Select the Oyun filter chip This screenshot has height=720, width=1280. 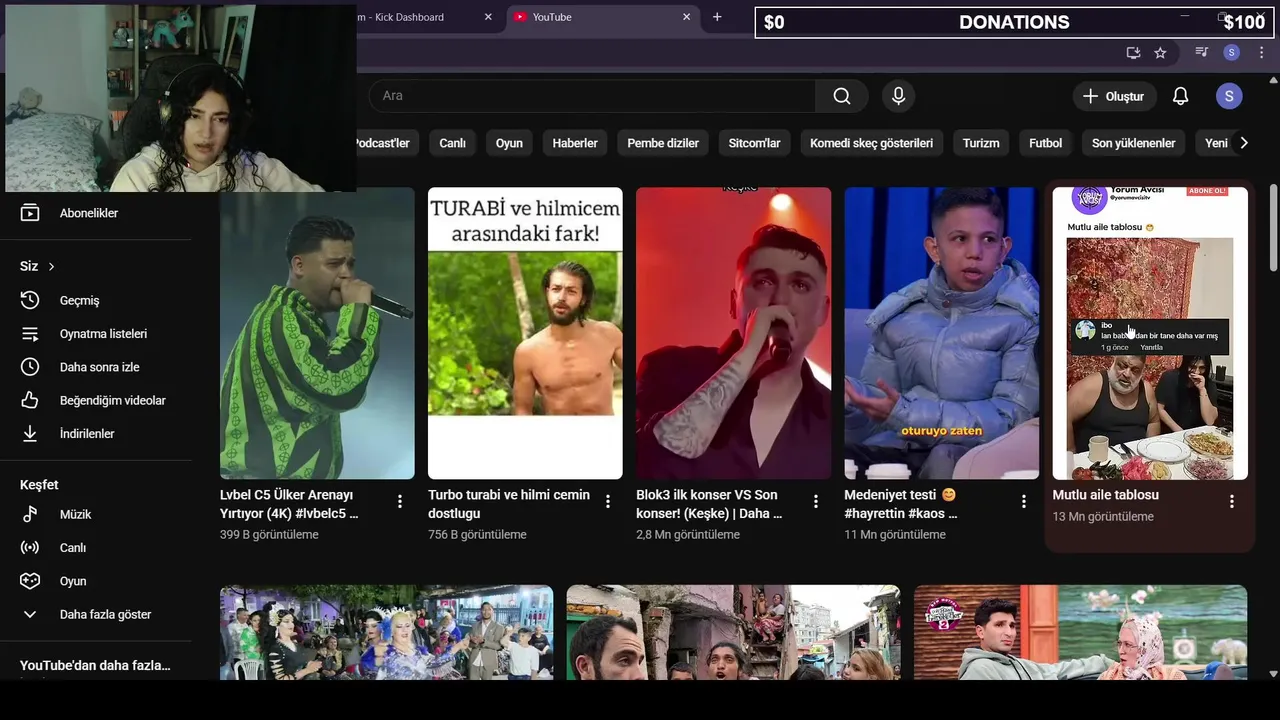click(509, 143)
